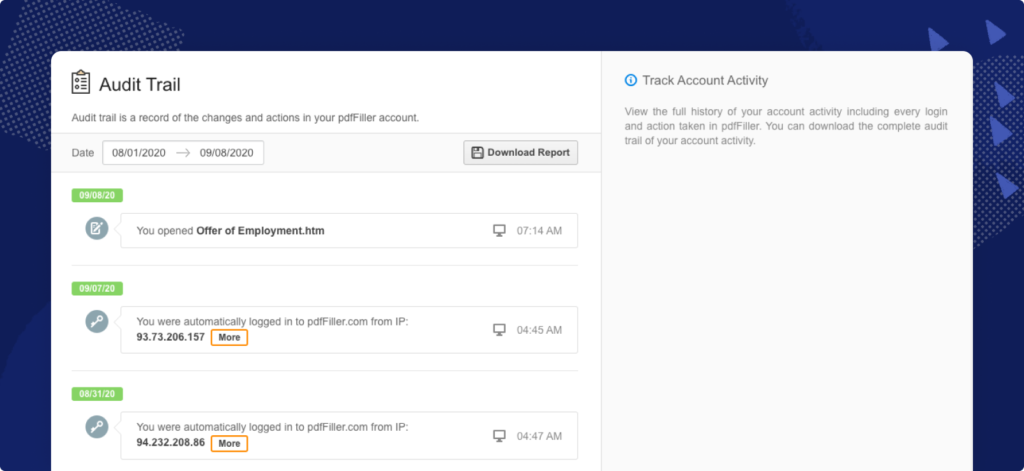Click the Audit Trail clipboard icon
The width and height of the screenshot is (1024, 471).
point(80,82)
